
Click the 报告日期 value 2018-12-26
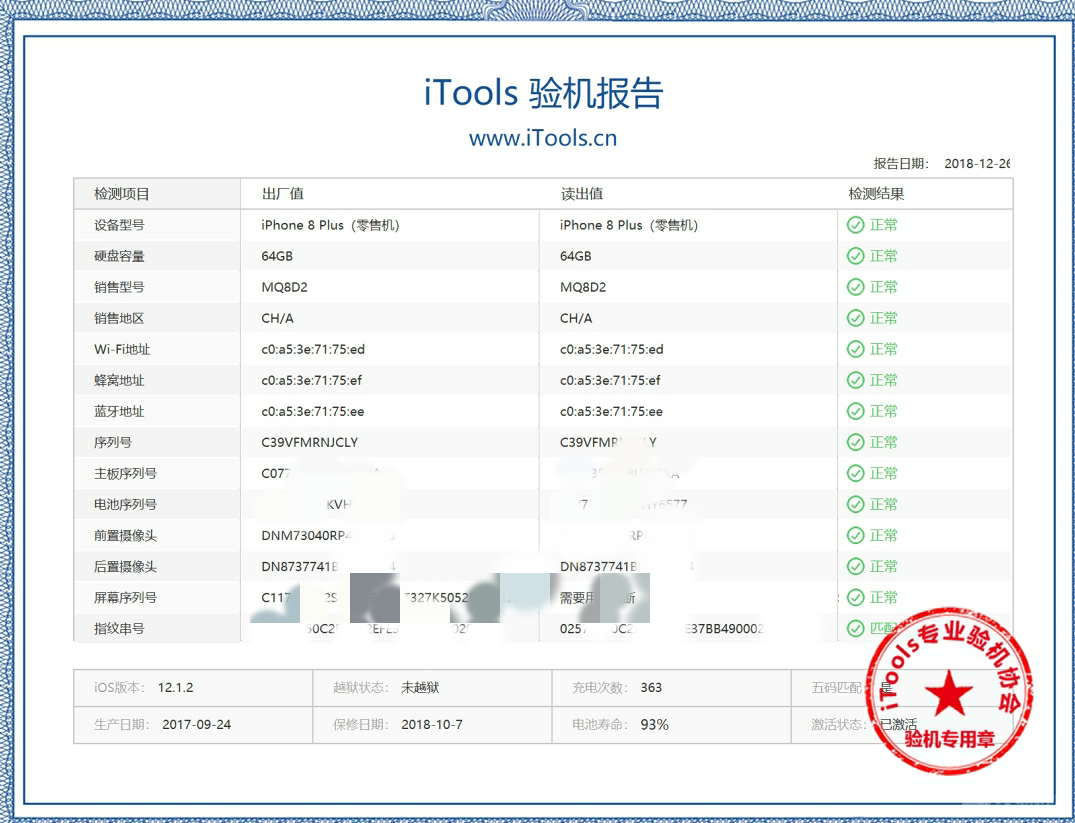977,163
